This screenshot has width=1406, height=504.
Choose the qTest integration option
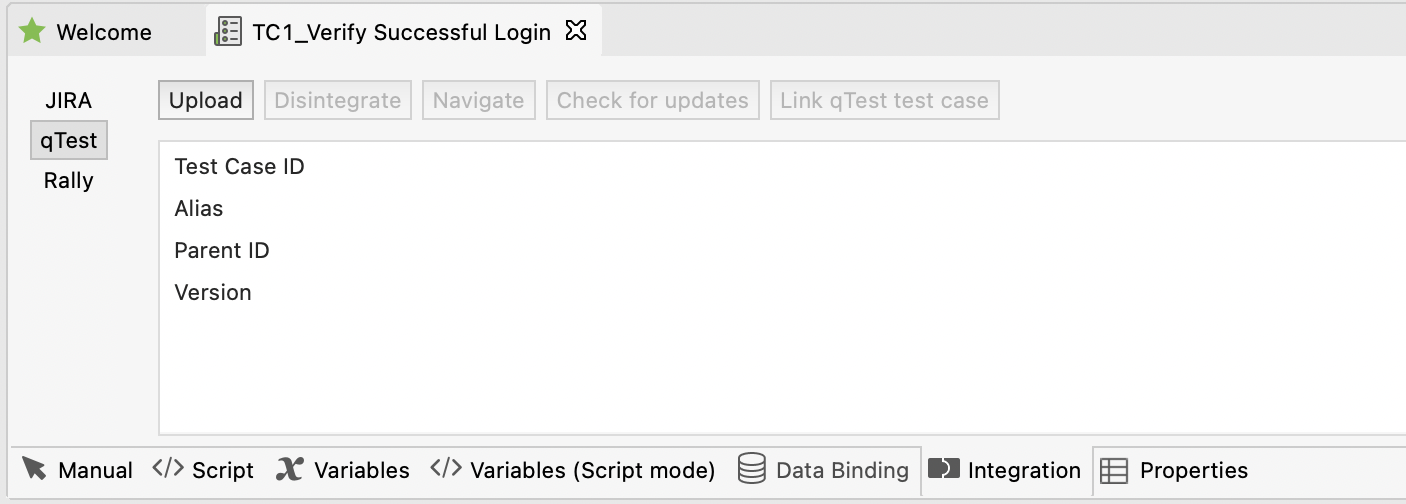[68, 141]
